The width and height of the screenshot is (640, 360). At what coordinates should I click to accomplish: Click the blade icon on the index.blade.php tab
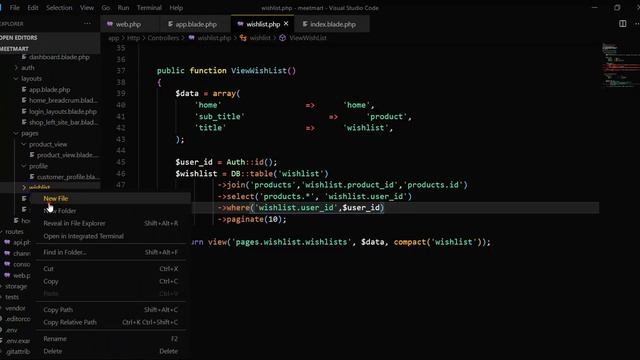coord(305,24)
